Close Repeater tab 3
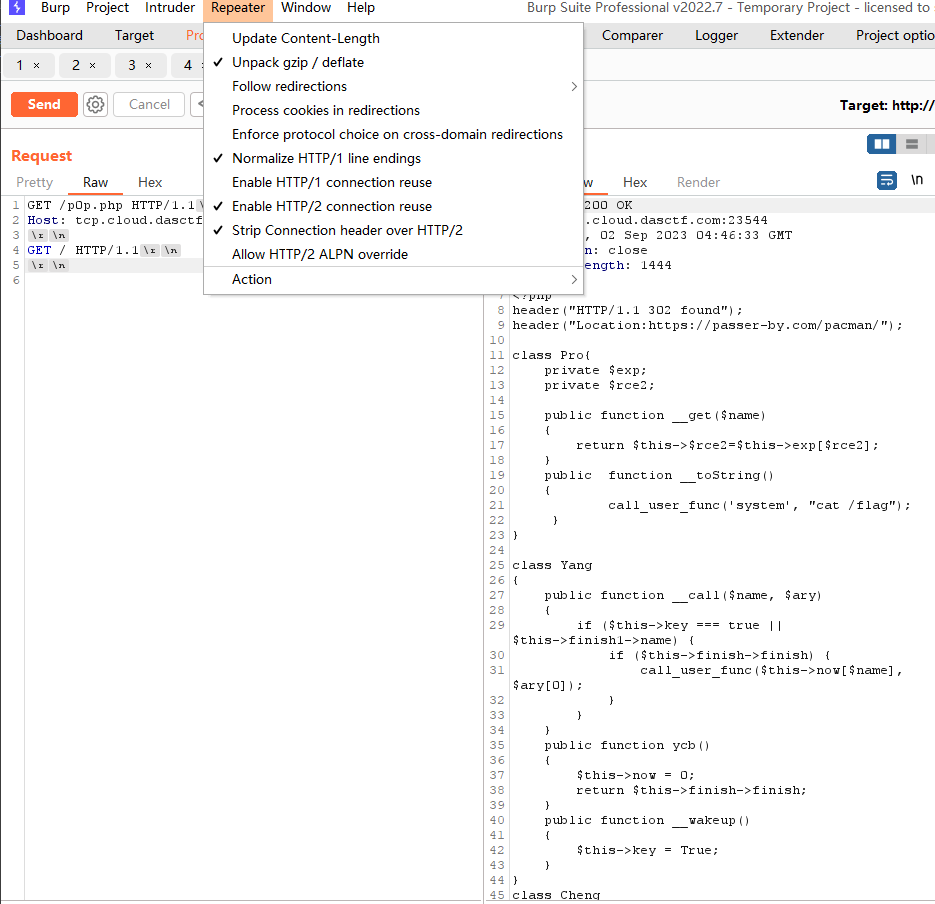Screen dimensions: 935x904 [x=148, y=66]
